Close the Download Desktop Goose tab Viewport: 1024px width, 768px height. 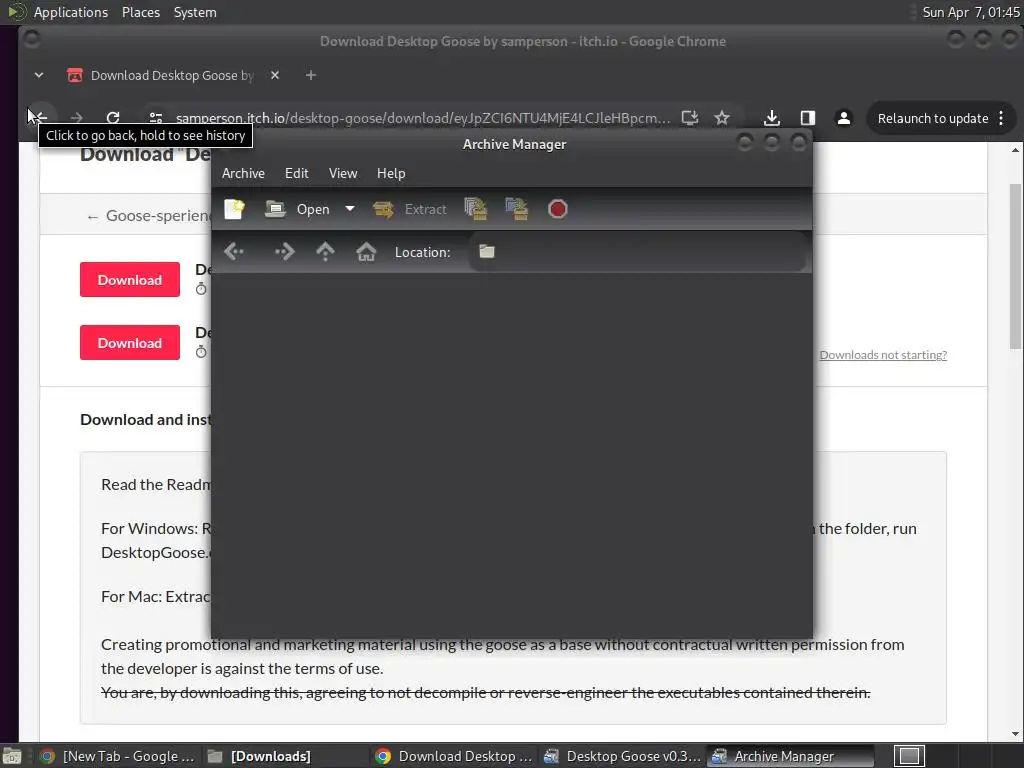pos(275,75)
